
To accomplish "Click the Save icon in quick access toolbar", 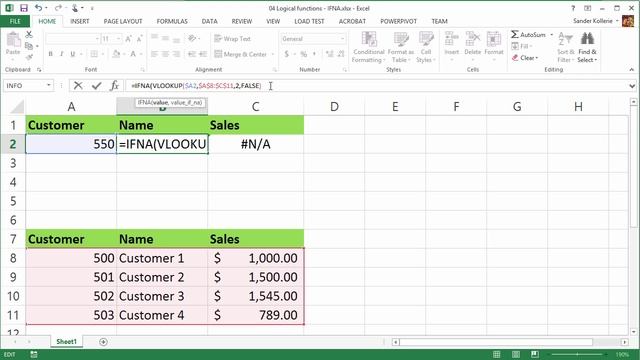I will (x=24, y=8).
